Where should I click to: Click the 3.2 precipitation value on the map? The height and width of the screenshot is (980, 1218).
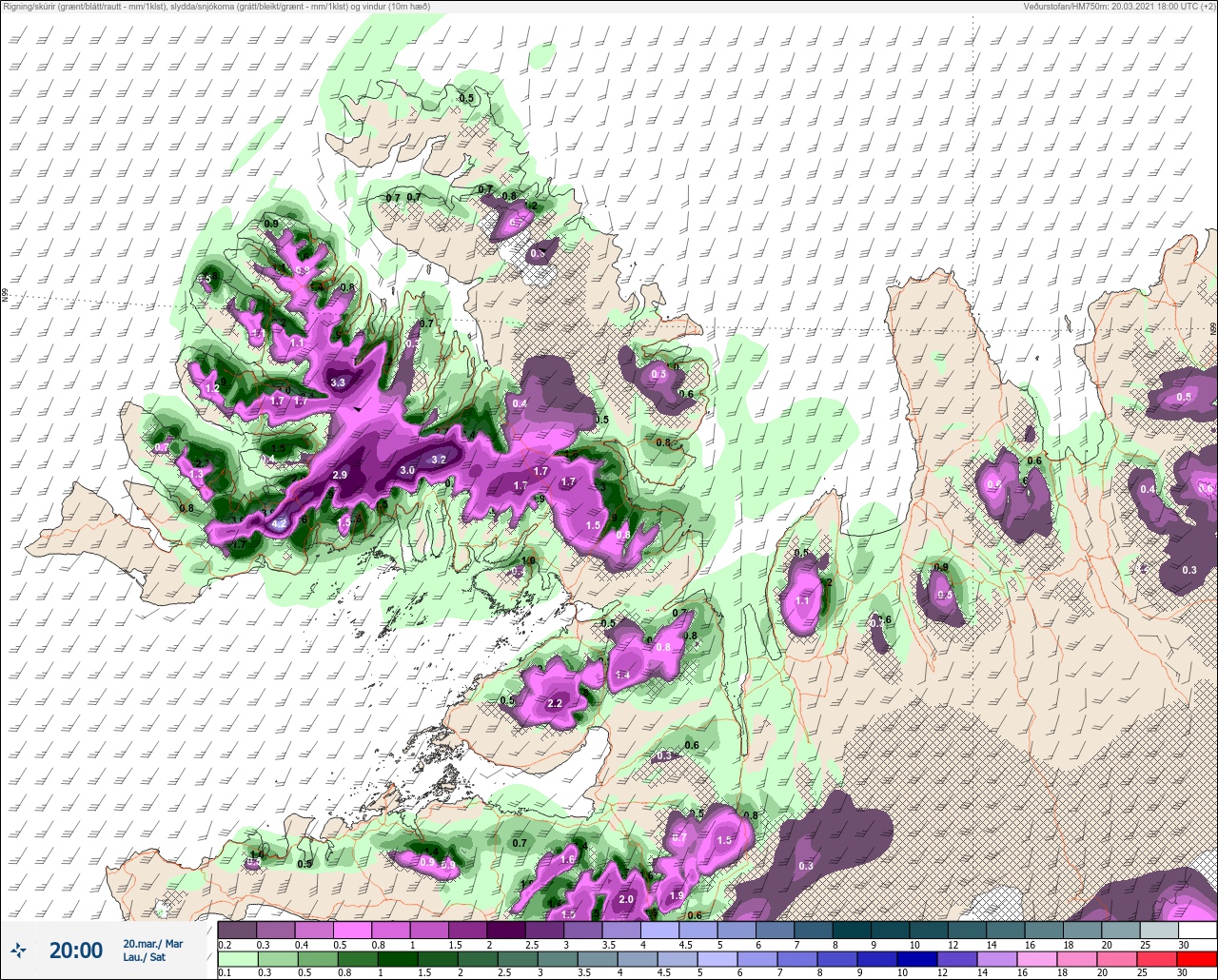pos(439,460)
